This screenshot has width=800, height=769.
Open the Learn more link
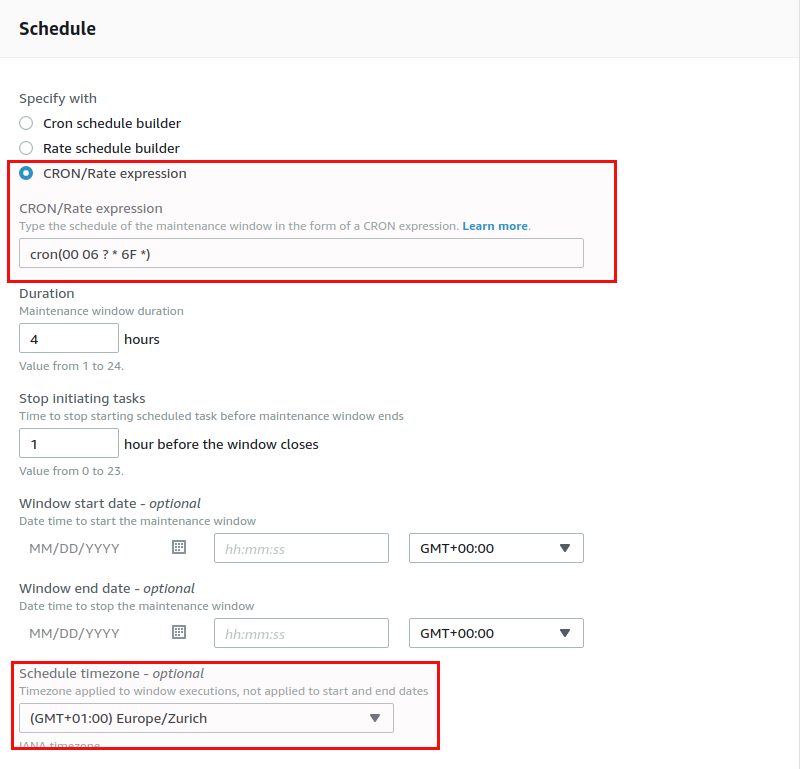point(495,226)
